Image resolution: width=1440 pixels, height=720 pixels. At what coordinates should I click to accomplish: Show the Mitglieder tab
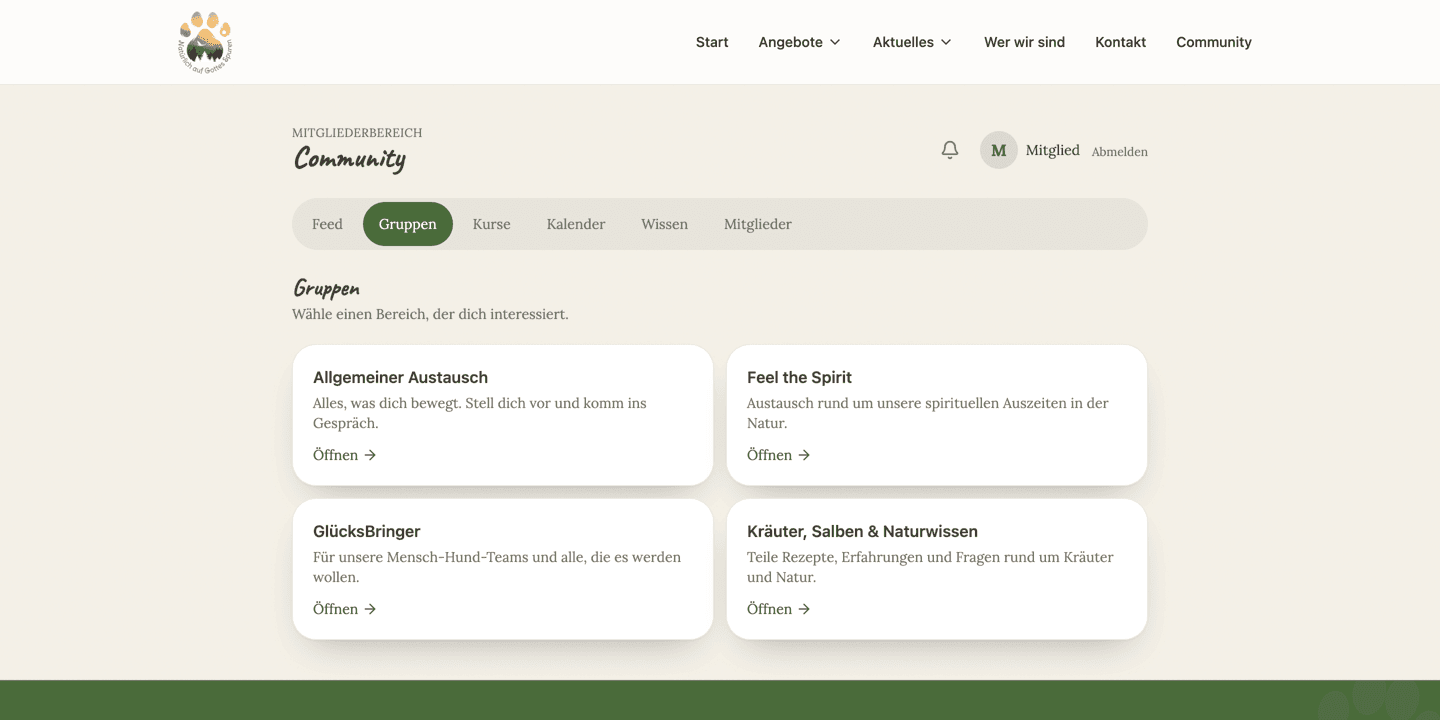coord(758,224)
